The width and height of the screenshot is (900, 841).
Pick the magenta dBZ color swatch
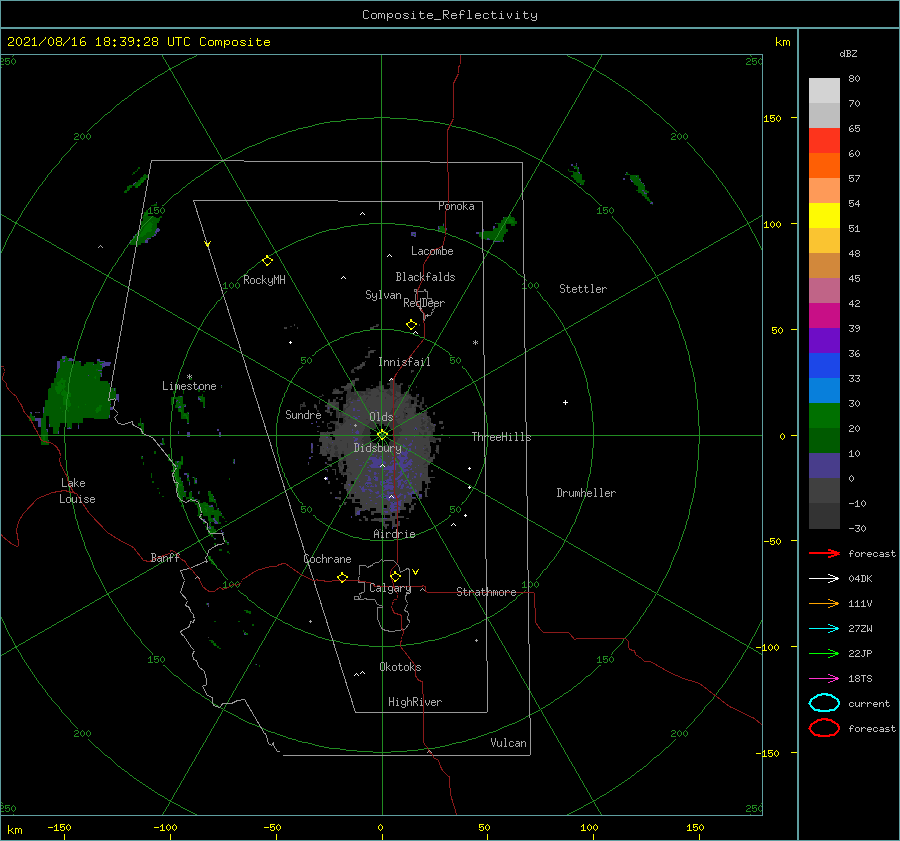[x=824, y=316]
